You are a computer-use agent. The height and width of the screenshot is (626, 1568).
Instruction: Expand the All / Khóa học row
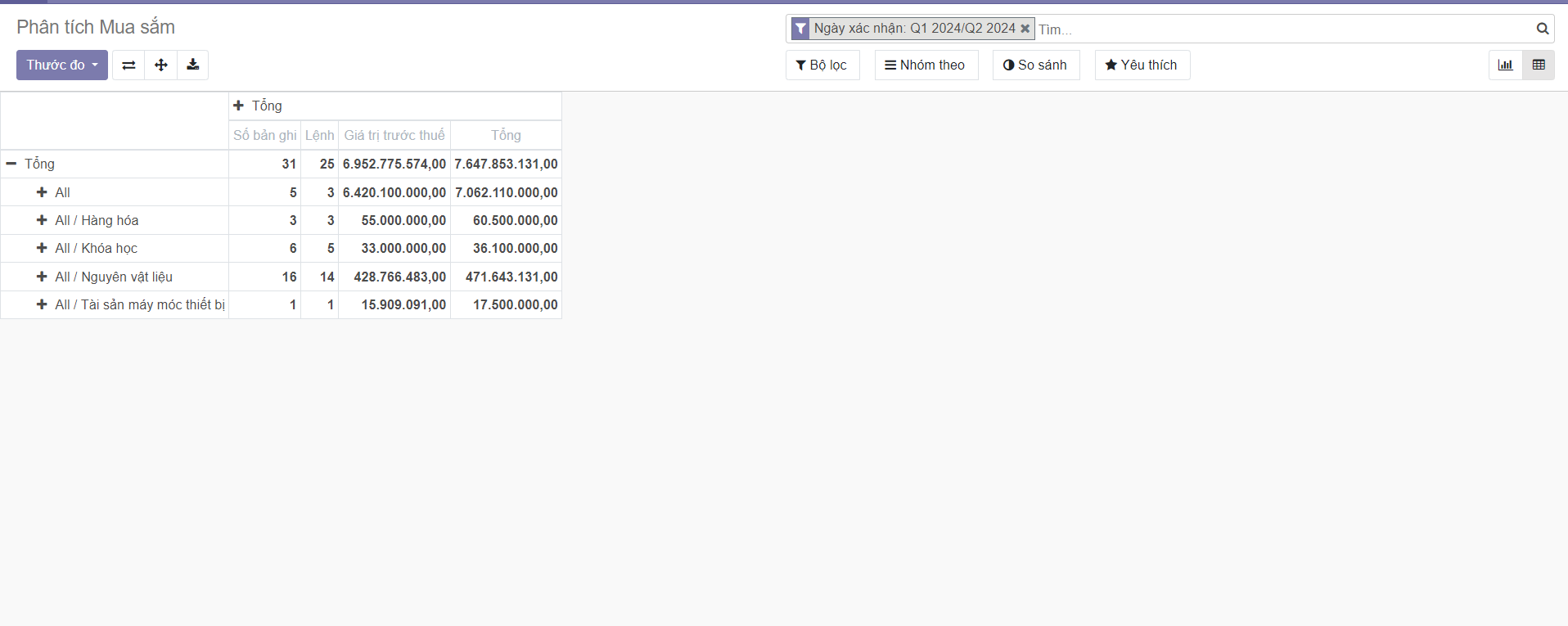pyautogui.click(x=88, y=248)
